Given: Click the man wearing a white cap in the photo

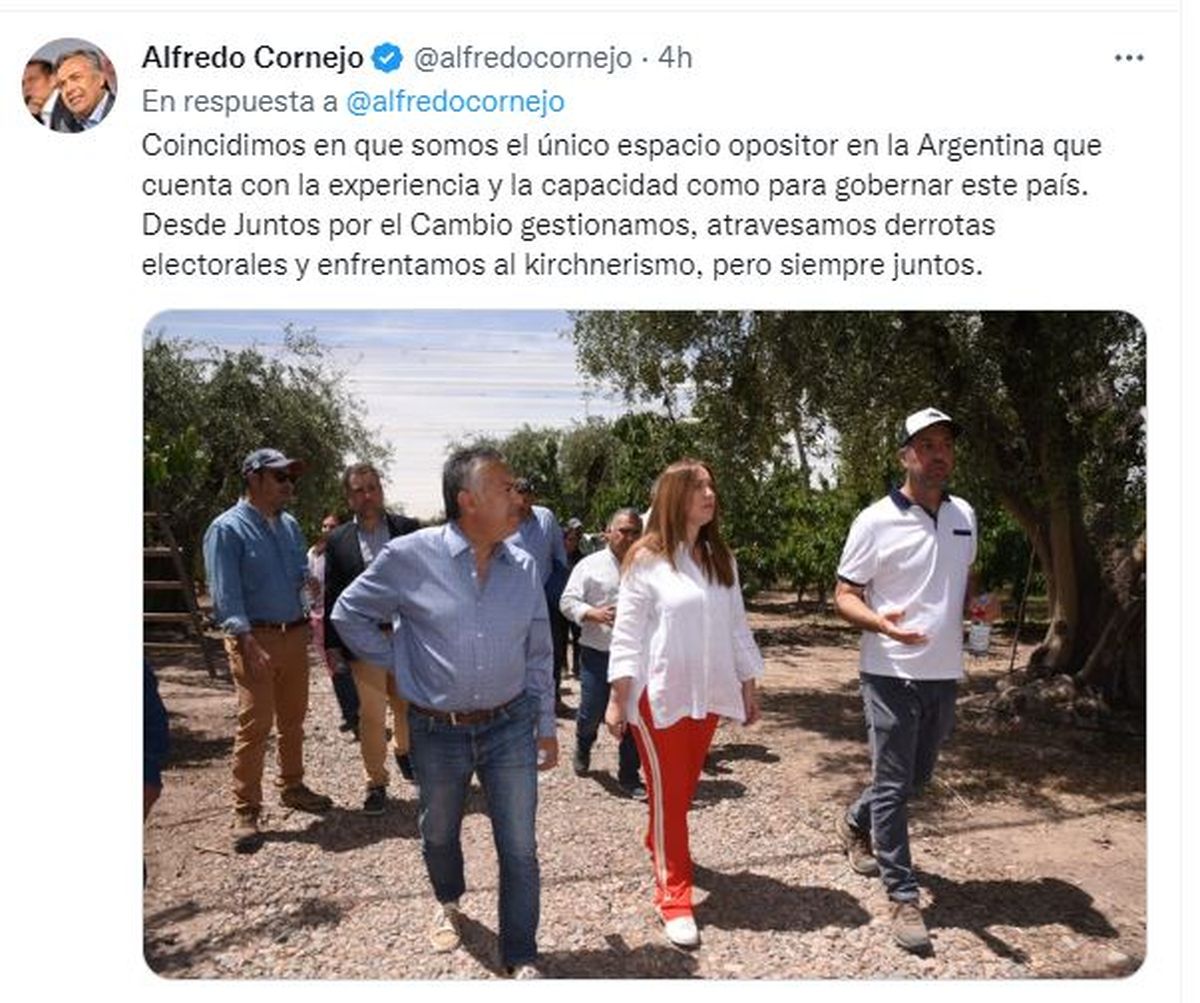Looking at the screenshot, I should [x=905, y=670].
